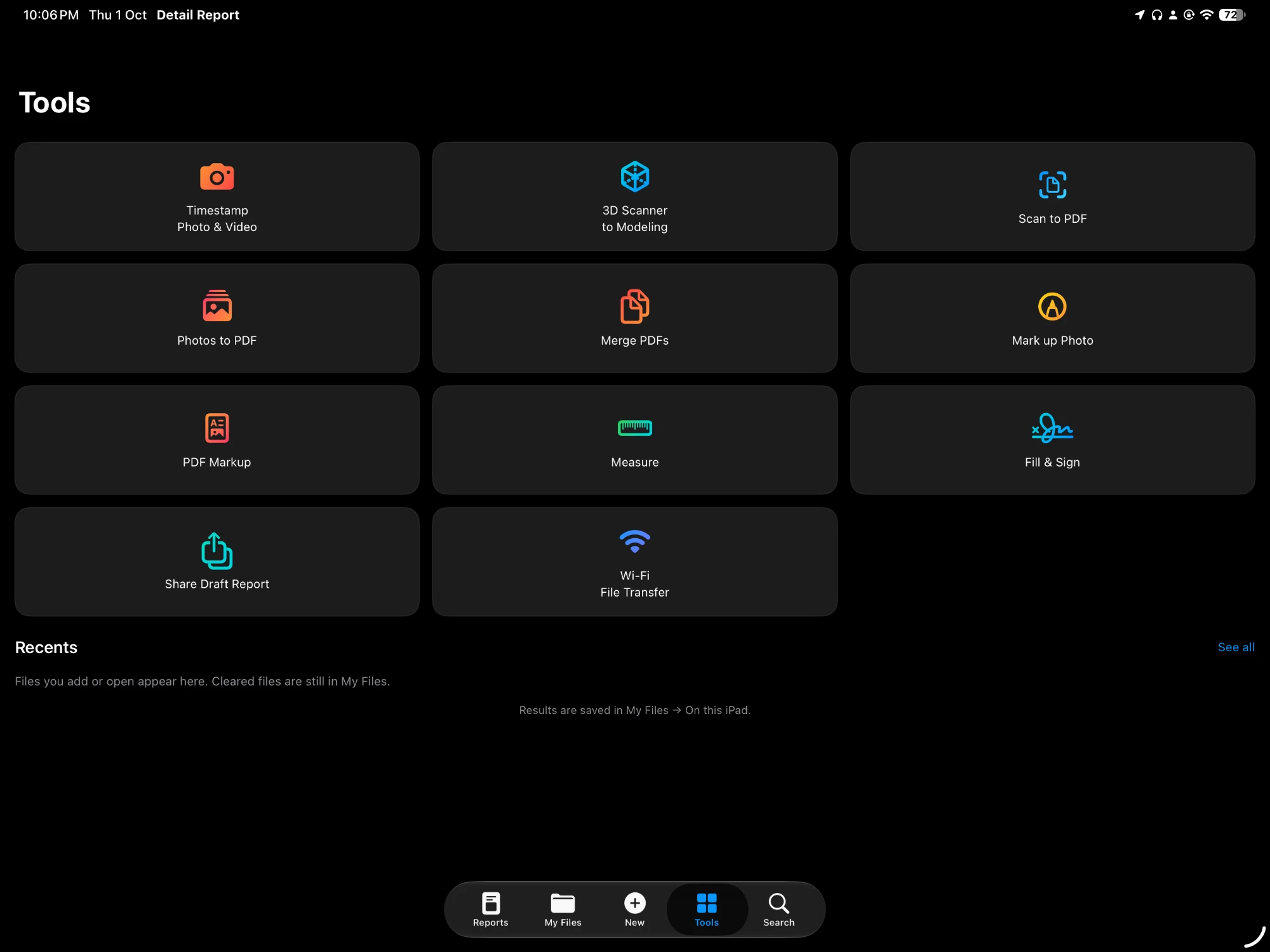Open the My Files tab
Image resolution: width=1270 pixels, height=952 pixels.
563,909
